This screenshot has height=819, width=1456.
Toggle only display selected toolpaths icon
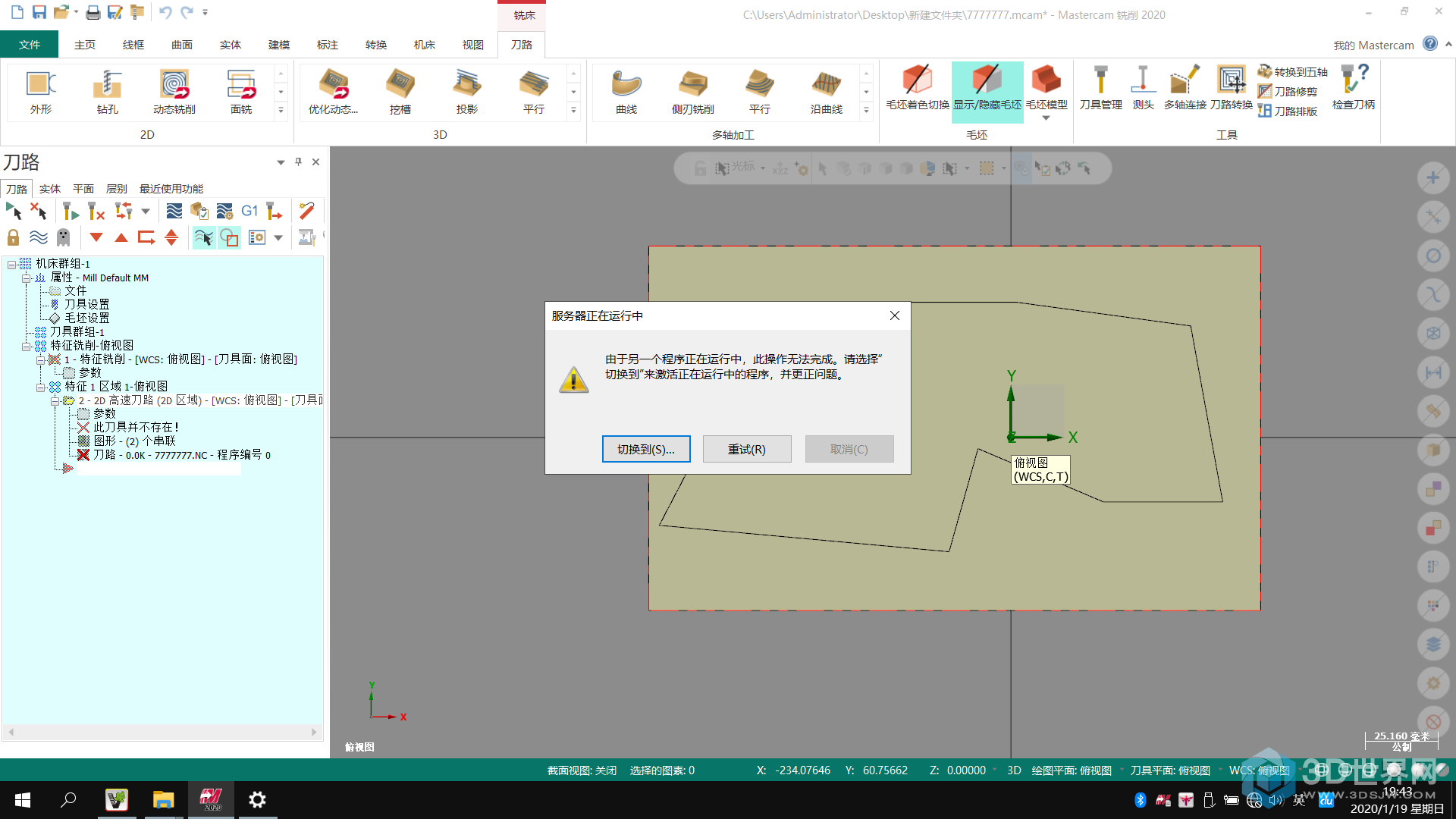click(x=203, y=237)
